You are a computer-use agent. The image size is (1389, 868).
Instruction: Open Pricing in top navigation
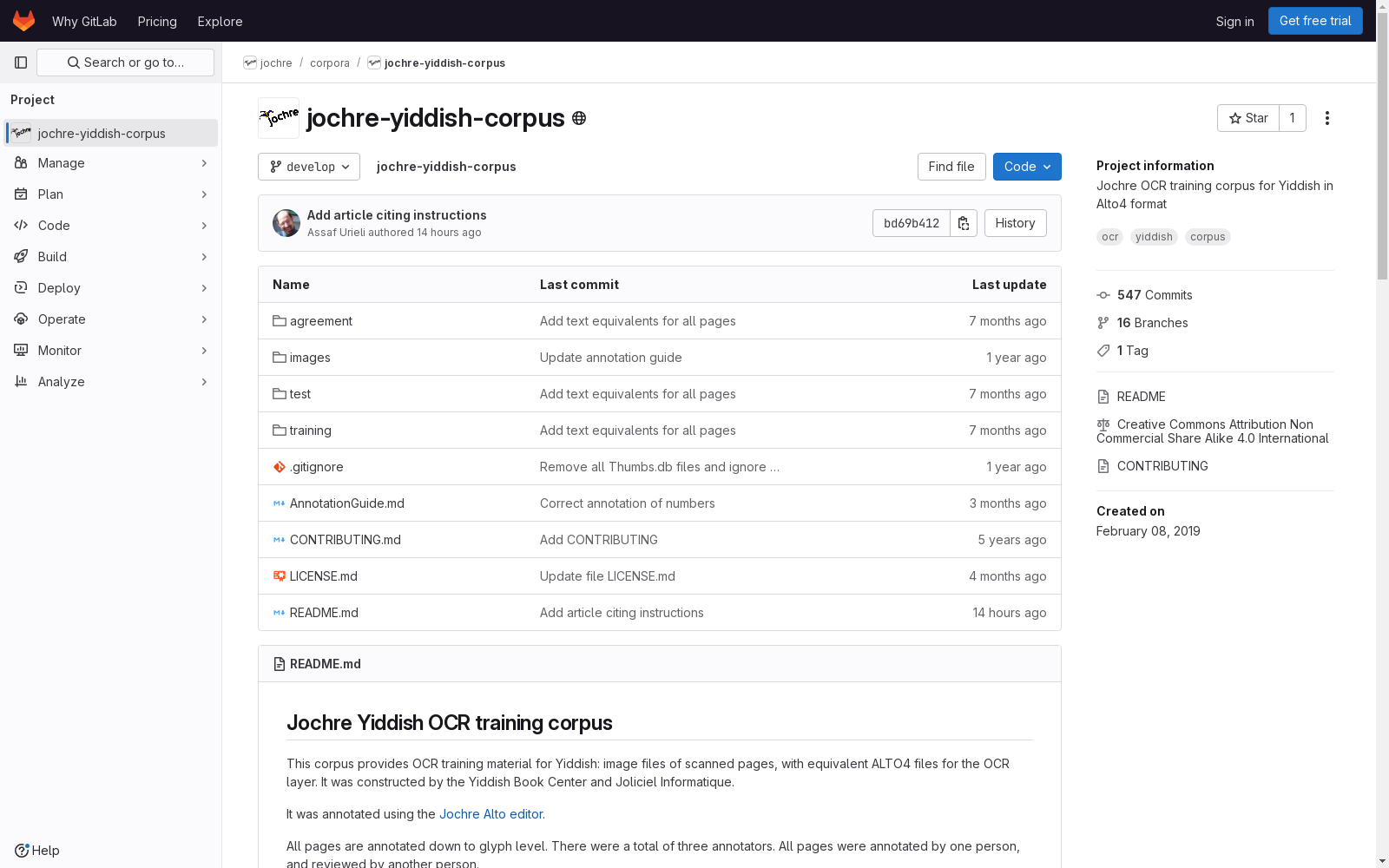[157, 21]
